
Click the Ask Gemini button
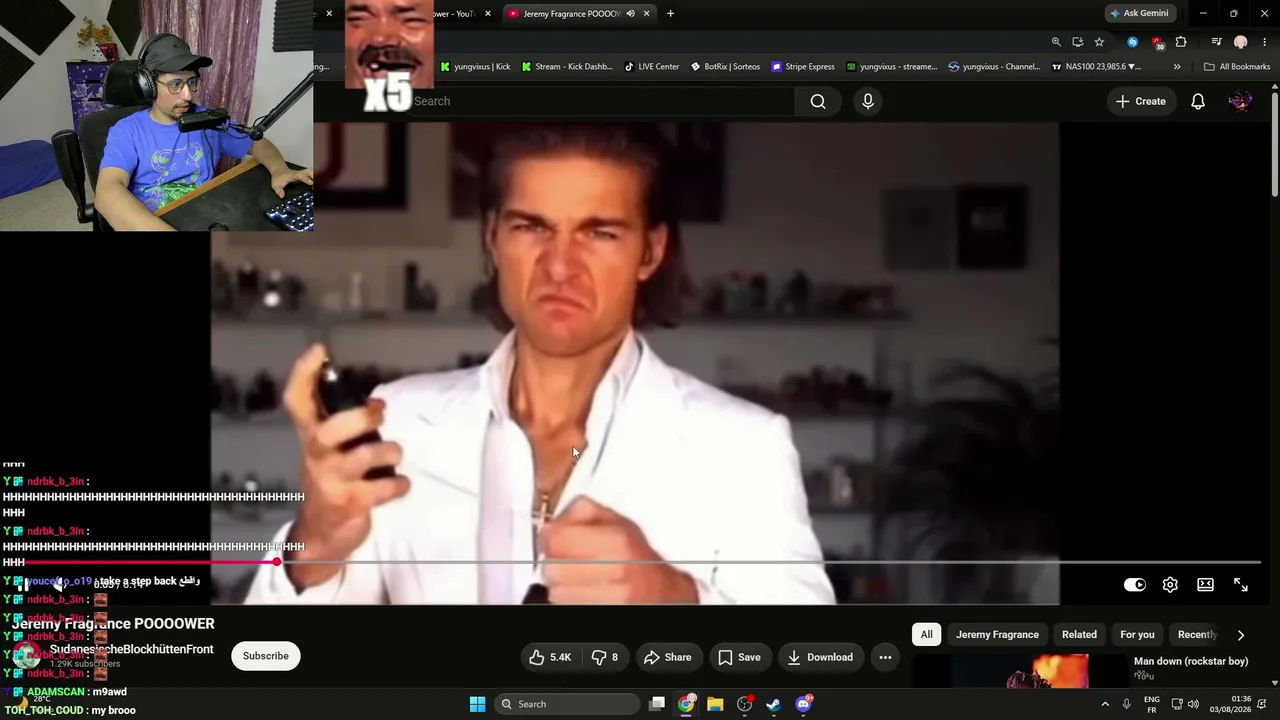click(x=1139, y=13)
